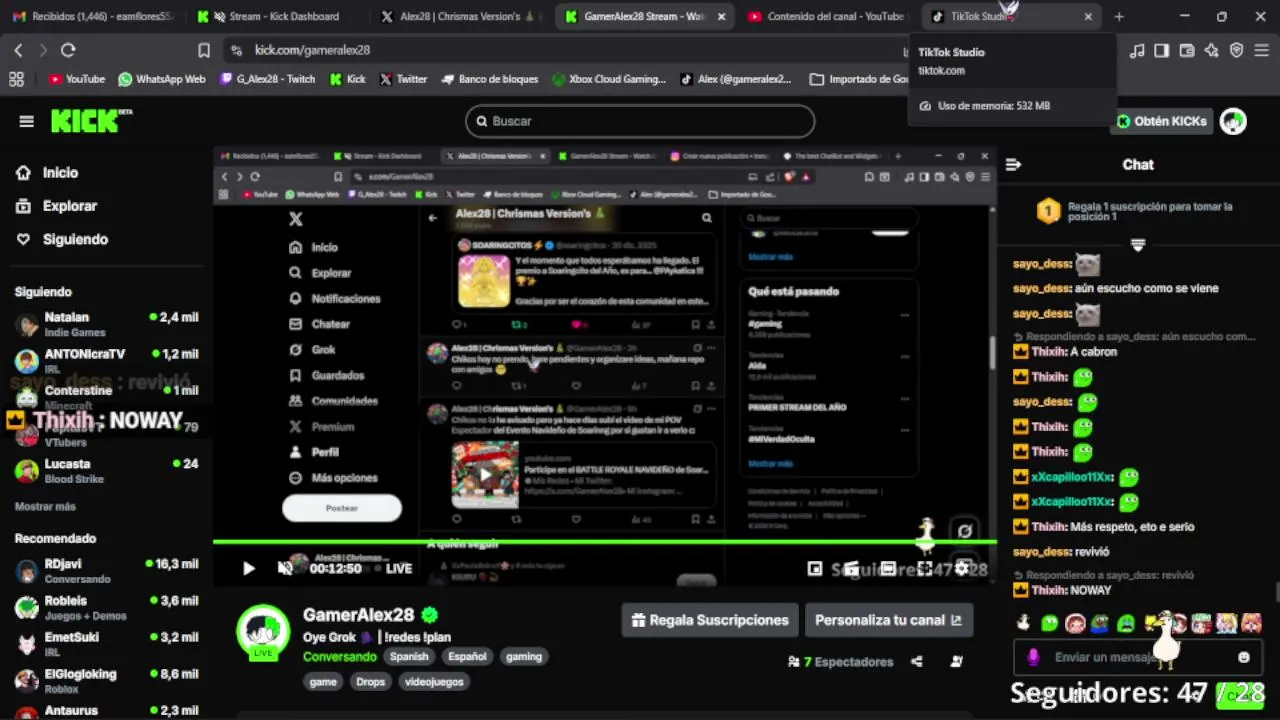Screen dimensions: 1280x720
Task: Reload the page with the refresh icon
Action: (x=68, y=50)
